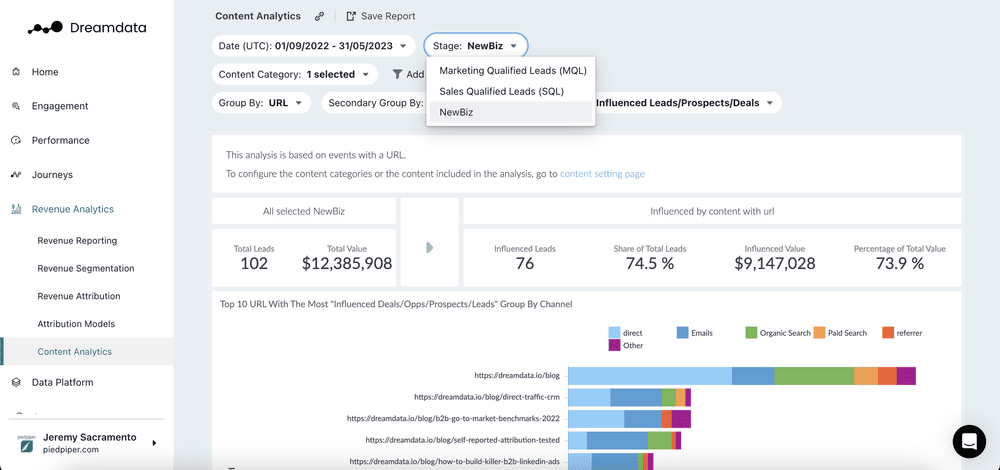
Task: Click the Other legend swatch
Action: [615, 345]
